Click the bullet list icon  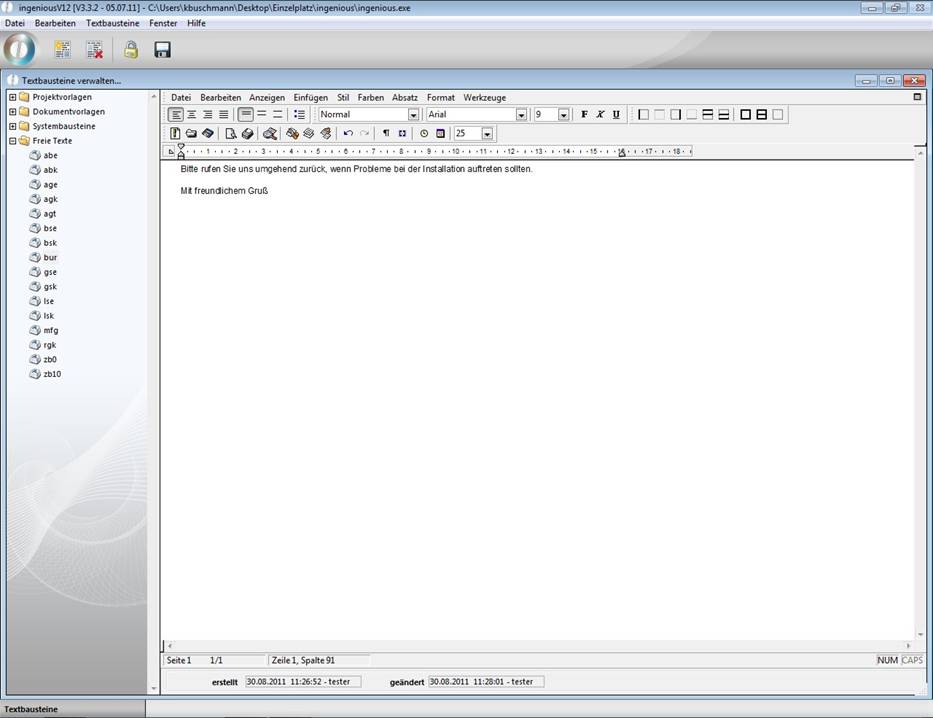coord(299,115)
